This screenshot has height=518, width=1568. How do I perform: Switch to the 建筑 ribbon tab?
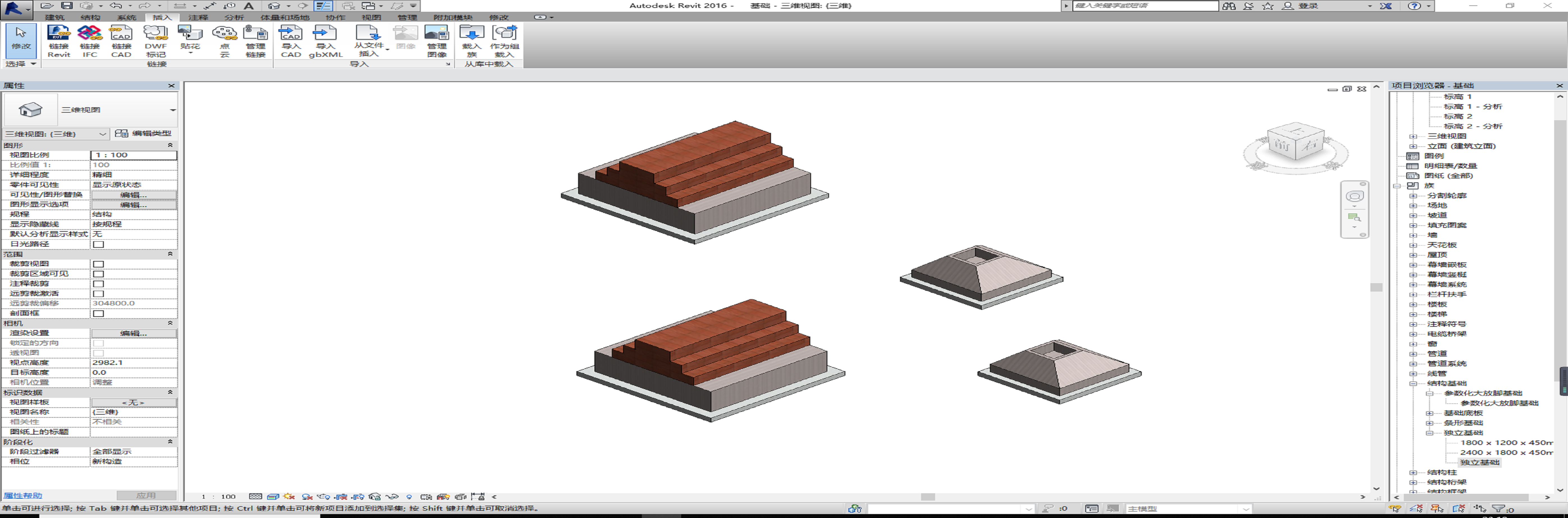point(55,17)
